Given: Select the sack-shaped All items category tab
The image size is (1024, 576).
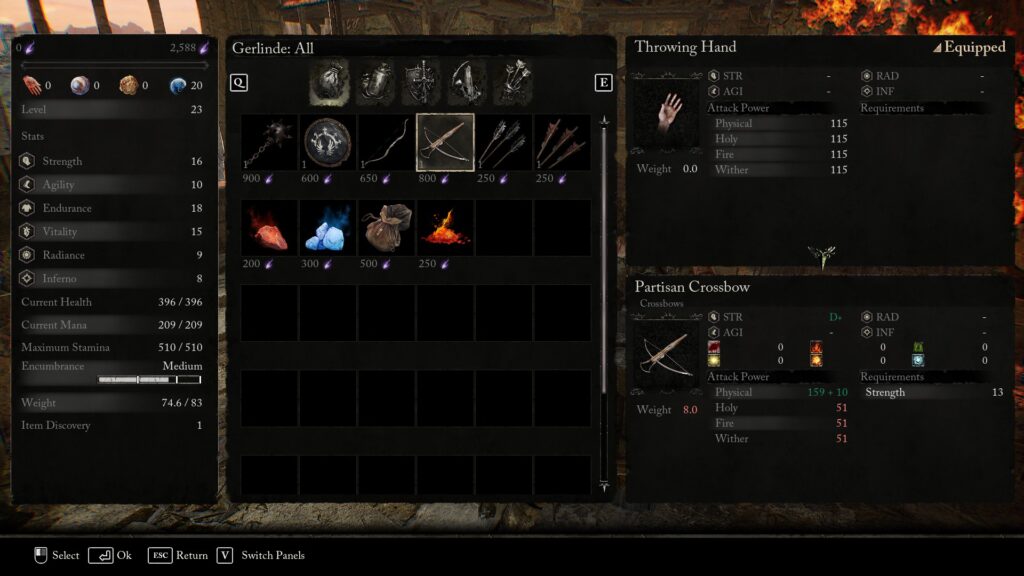Looking at the screenshot, I should tap(329, 82).
